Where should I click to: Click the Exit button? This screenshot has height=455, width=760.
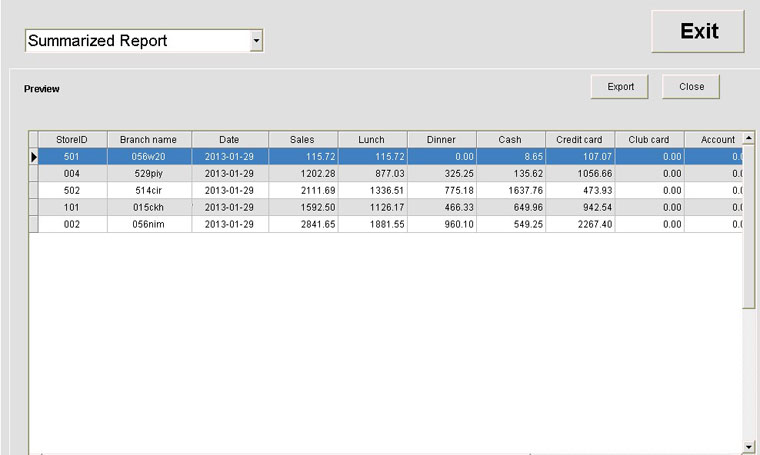tap(698, 31)
